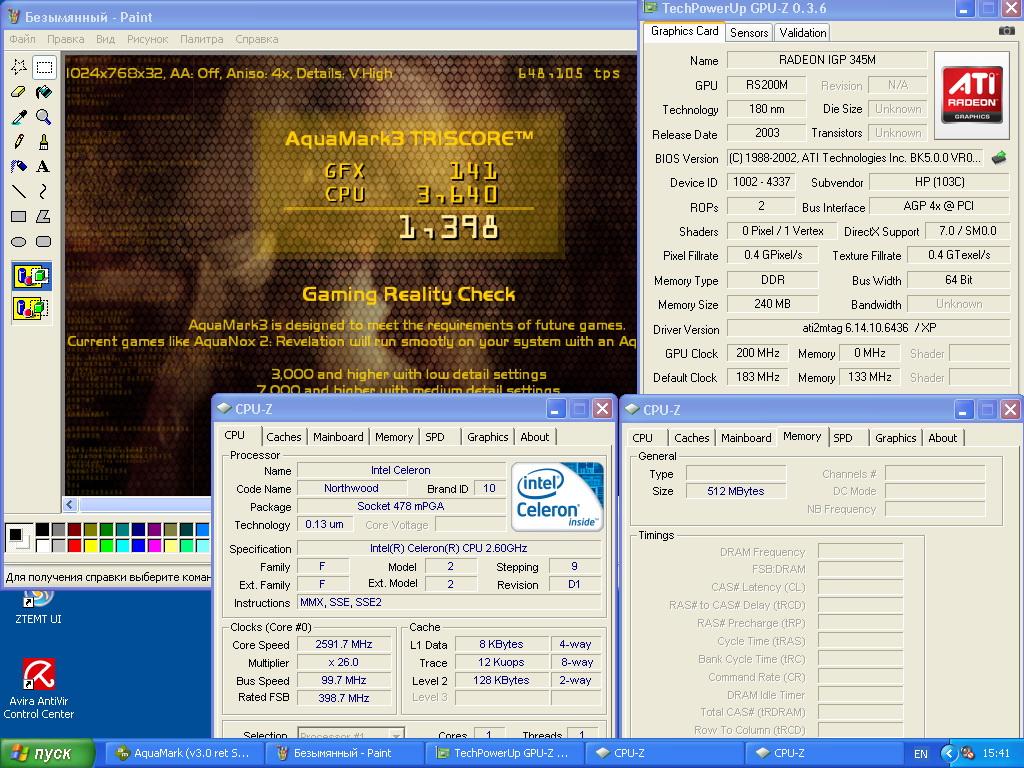Screen dimensions: 1024x768
Task: Click the GPU name field RADEON IGP 345M
Action: 827,60
